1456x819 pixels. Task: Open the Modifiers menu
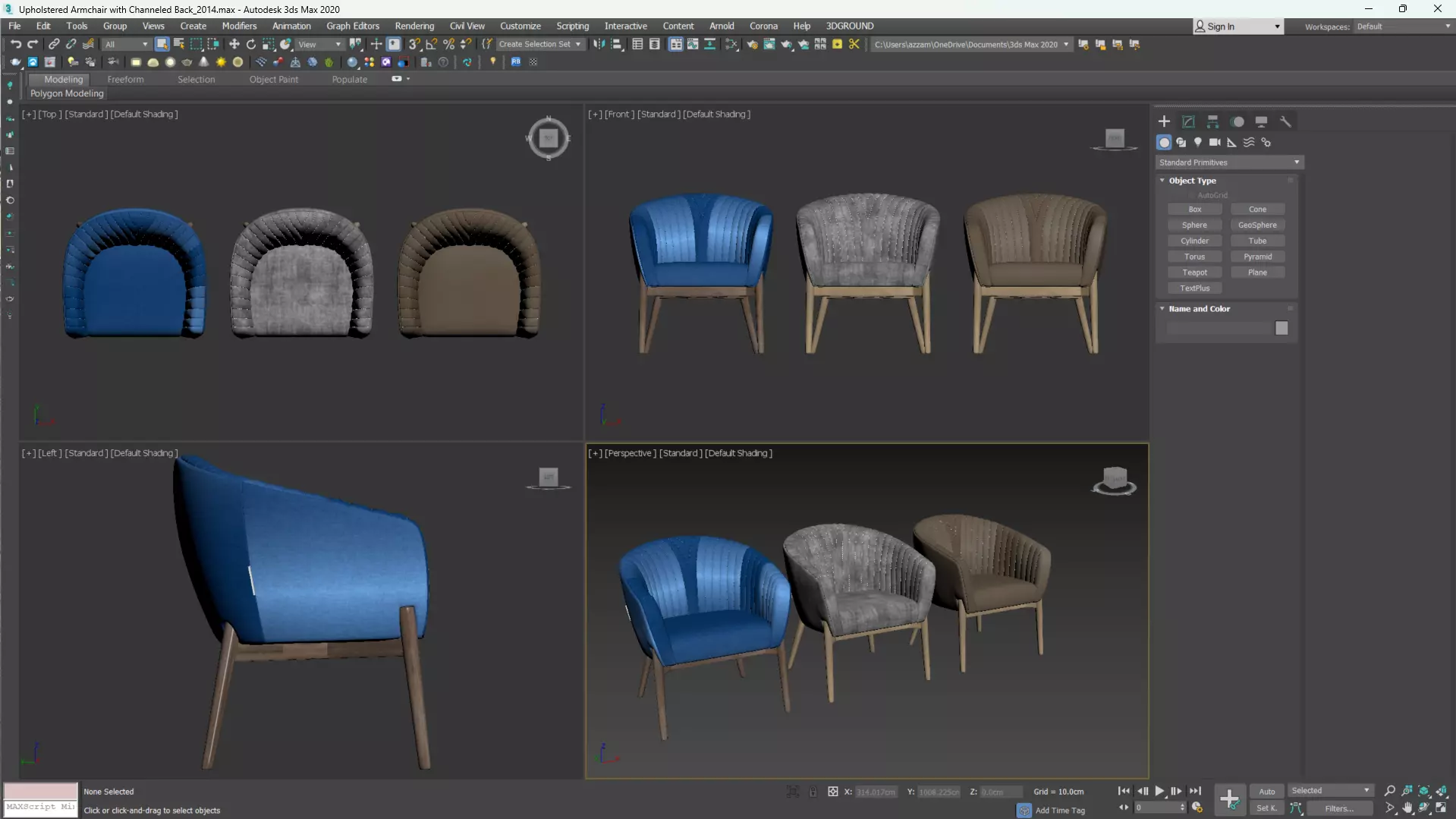pos(239,26)
